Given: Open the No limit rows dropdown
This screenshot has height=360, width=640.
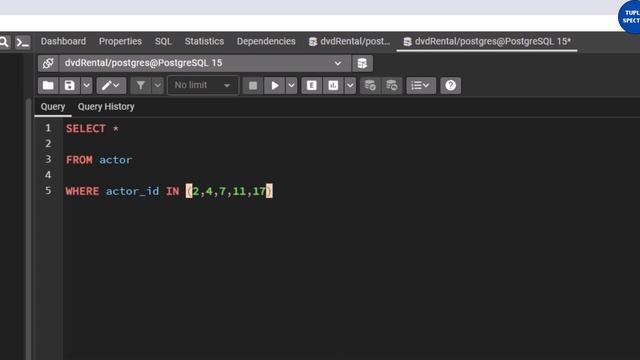Looking at the screenshot, I should click(x=203, y=85).
